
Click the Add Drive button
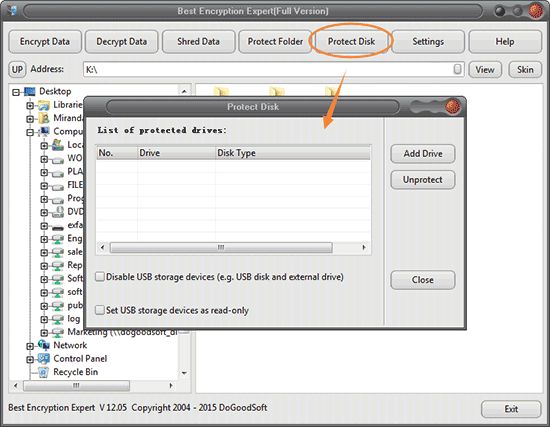pyautogui.click(x=423, y=154)
